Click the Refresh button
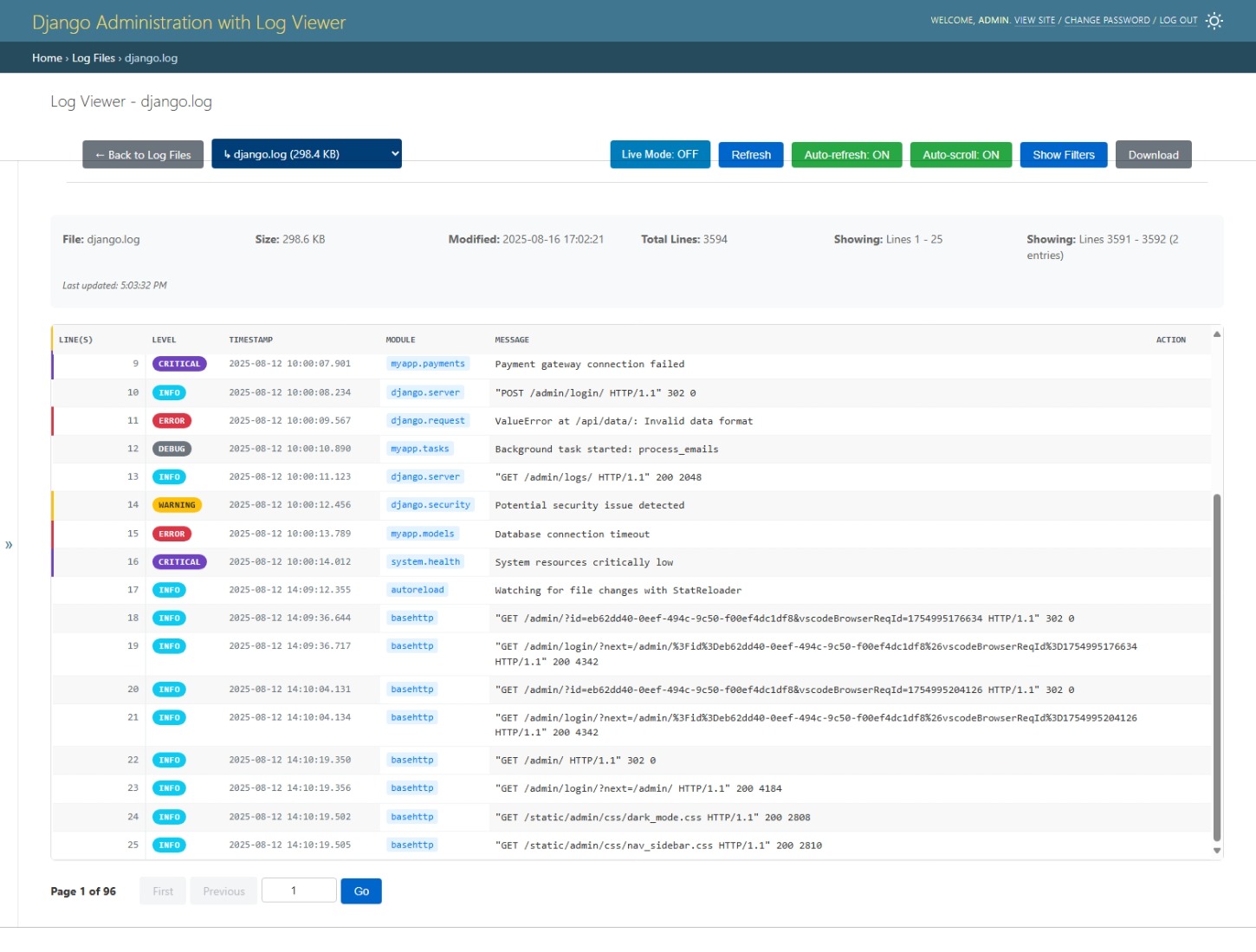This screenshot has height=952, width=1256. point(751,155)
